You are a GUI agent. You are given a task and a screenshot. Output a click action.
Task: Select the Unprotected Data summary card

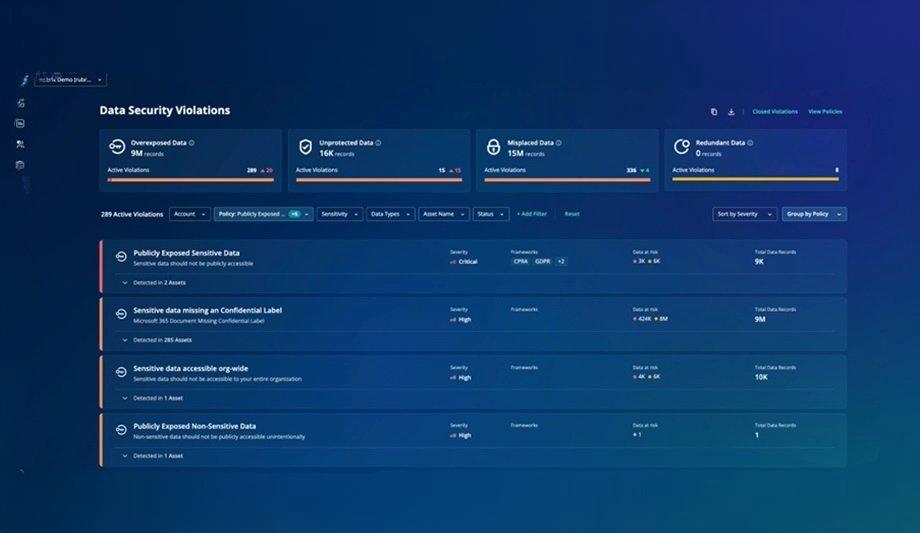click(x=379, y=160)
